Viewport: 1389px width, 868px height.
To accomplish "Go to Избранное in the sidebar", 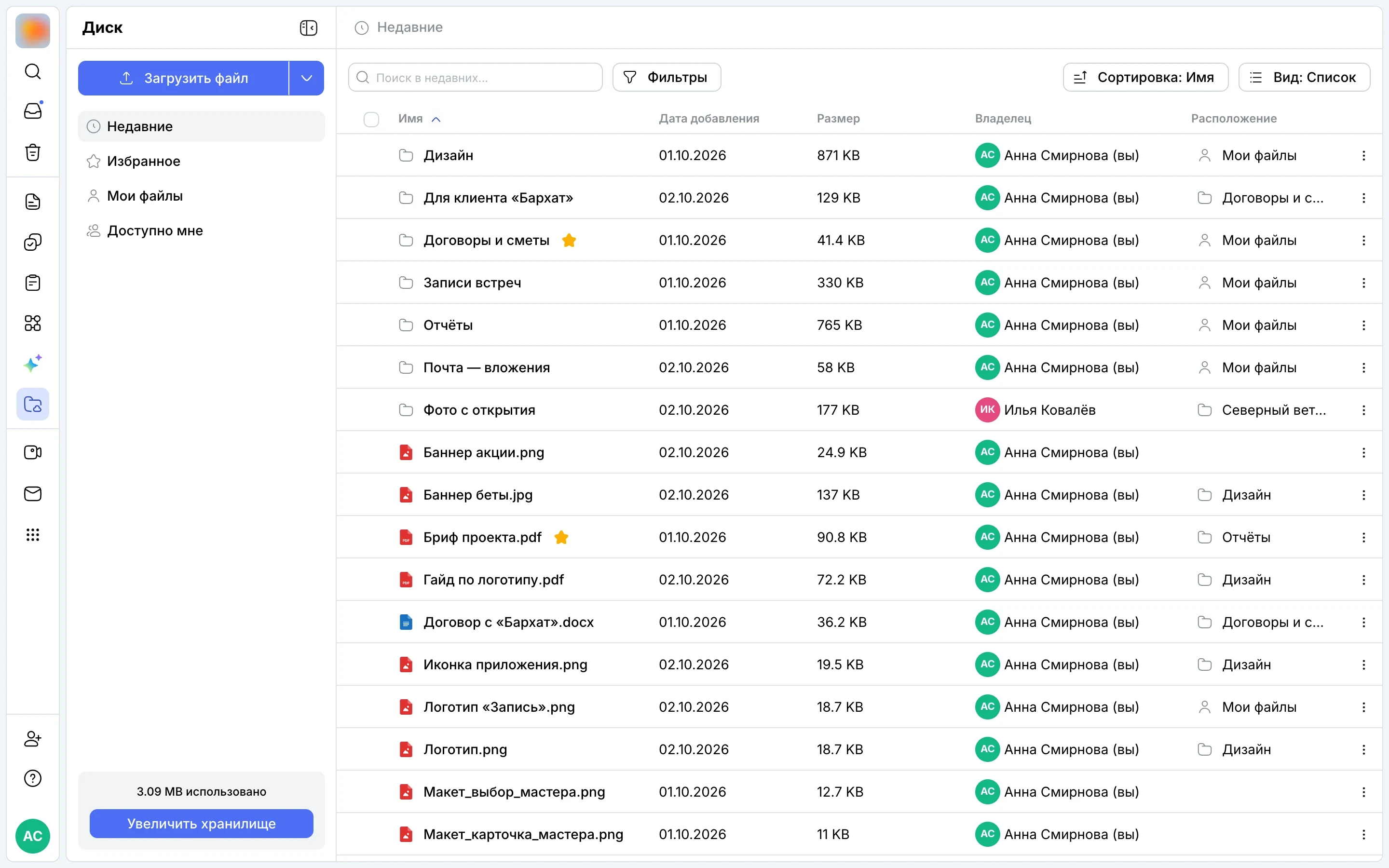I will click(x=202, y=162).
